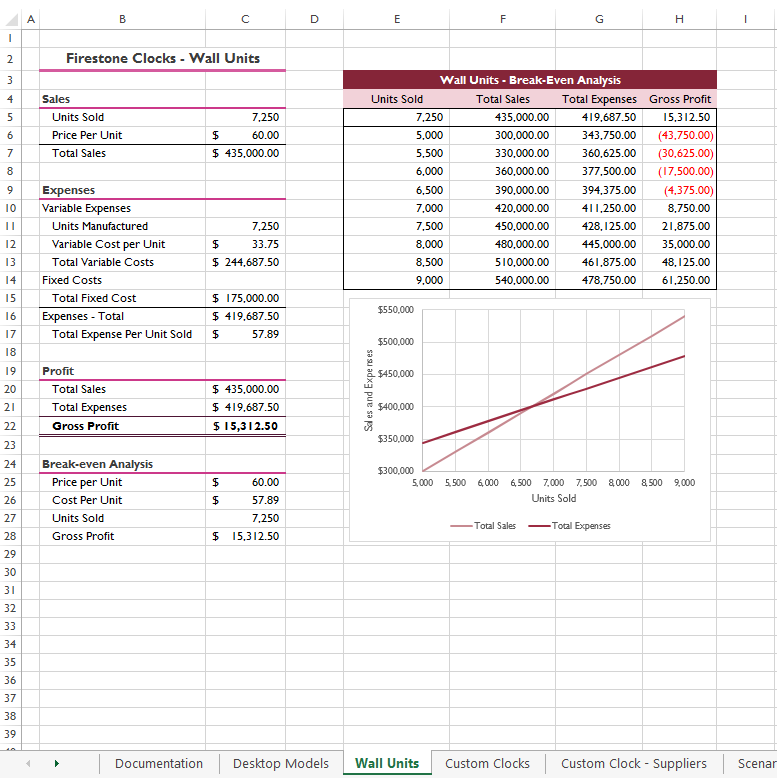
Task: Select the Total Sales legend entry in chart
Action: 483,525
